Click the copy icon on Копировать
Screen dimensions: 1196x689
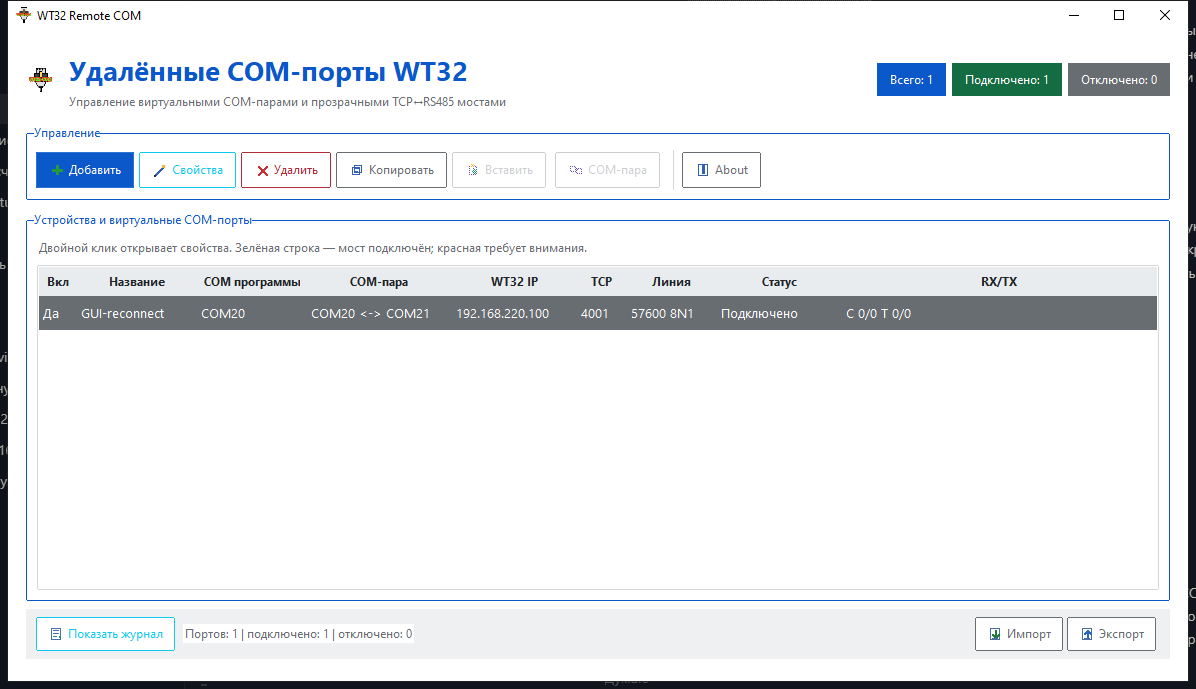pyautogui.click(x=356, y=170)
